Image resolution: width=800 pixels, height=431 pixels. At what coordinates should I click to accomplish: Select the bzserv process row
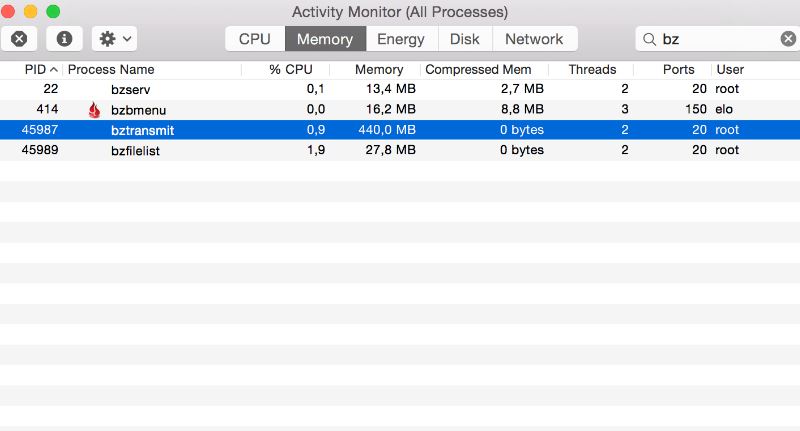click(x=400, y=89)
